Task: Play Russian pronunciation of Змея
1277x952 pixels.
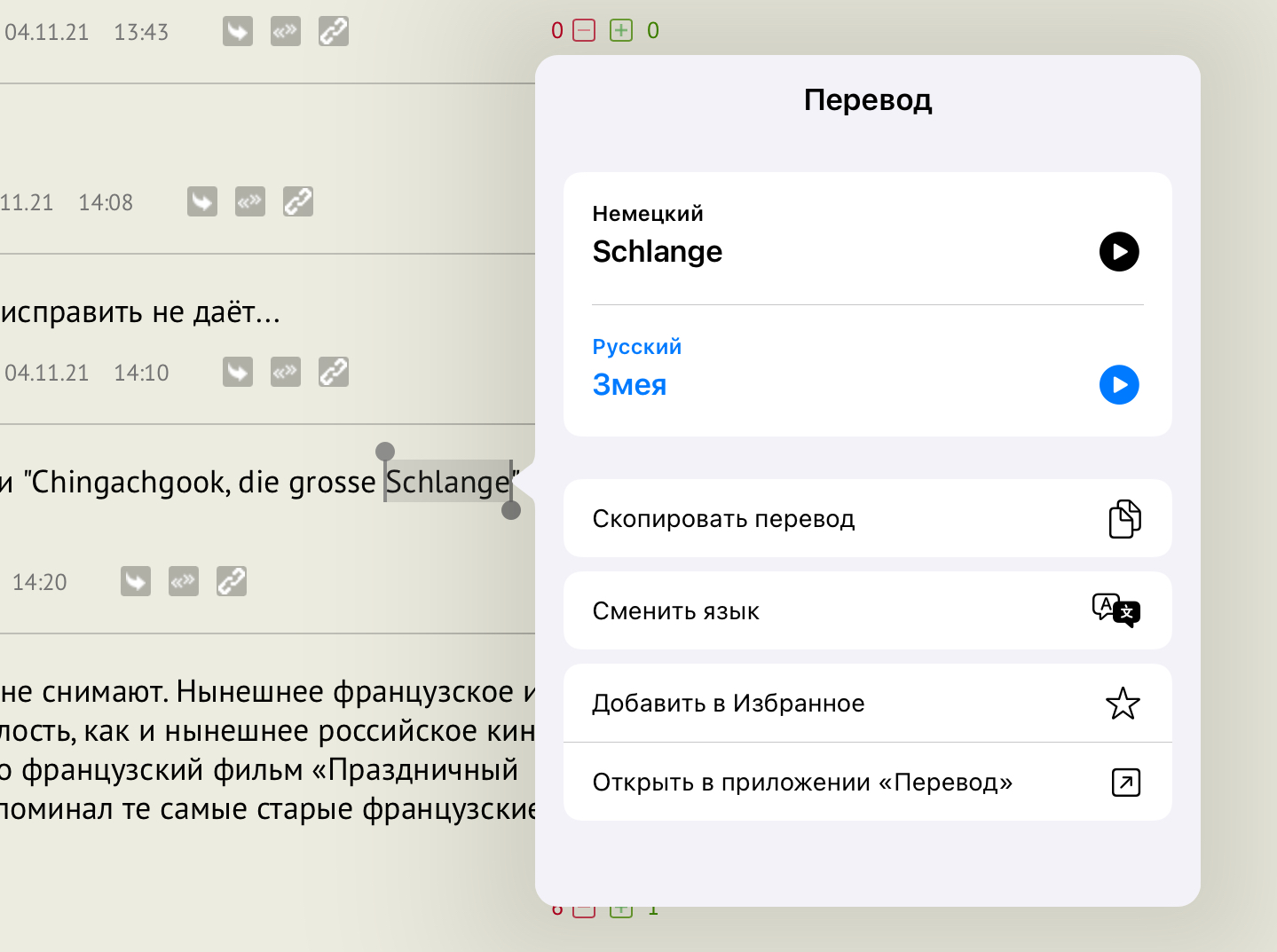Action: (1119, 385)
